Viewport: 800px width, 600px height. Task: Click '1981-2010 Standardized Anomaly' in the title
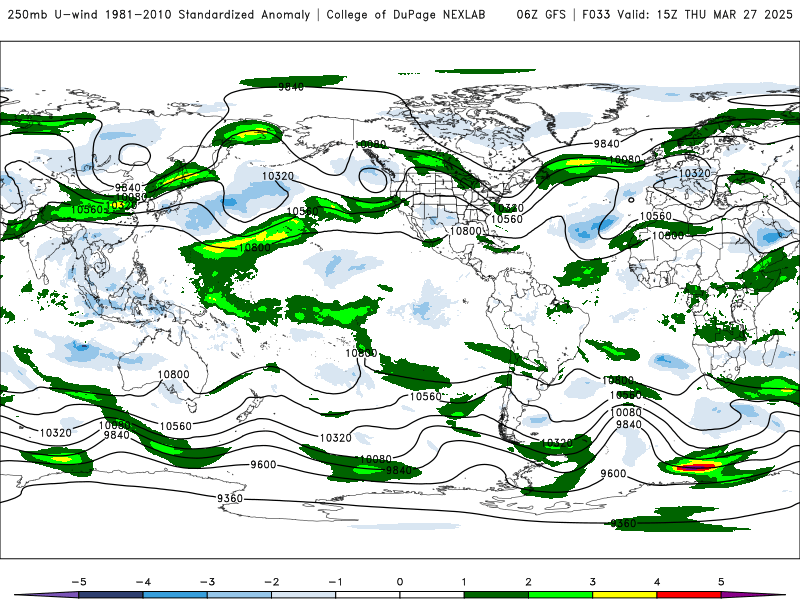[208, 14]
